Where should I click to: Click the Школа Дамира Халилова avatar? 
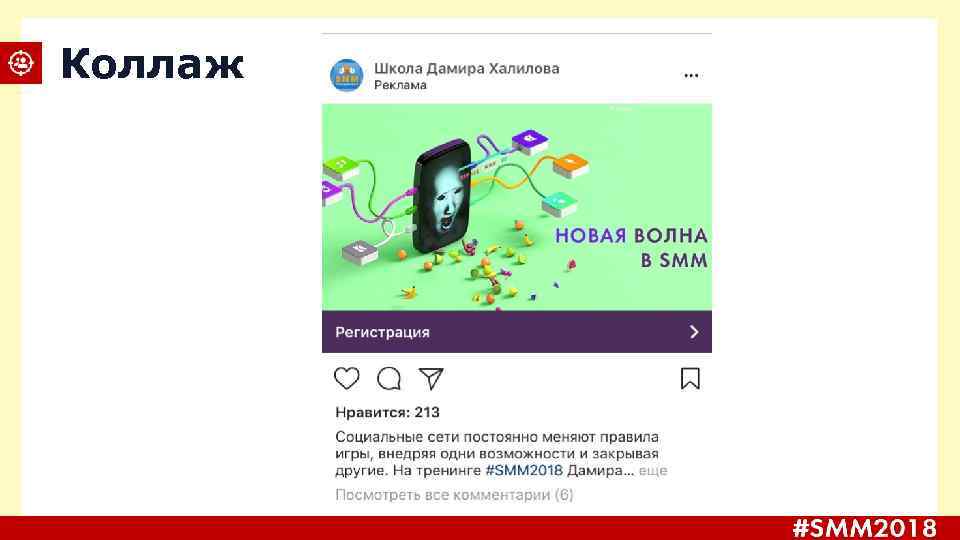click(x=347, y=75)
